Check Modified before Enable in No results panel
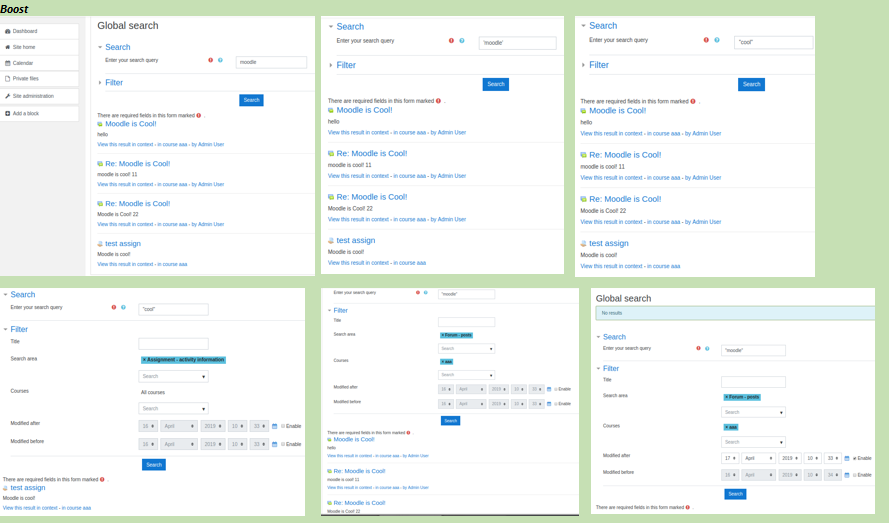 click(854, 475)
